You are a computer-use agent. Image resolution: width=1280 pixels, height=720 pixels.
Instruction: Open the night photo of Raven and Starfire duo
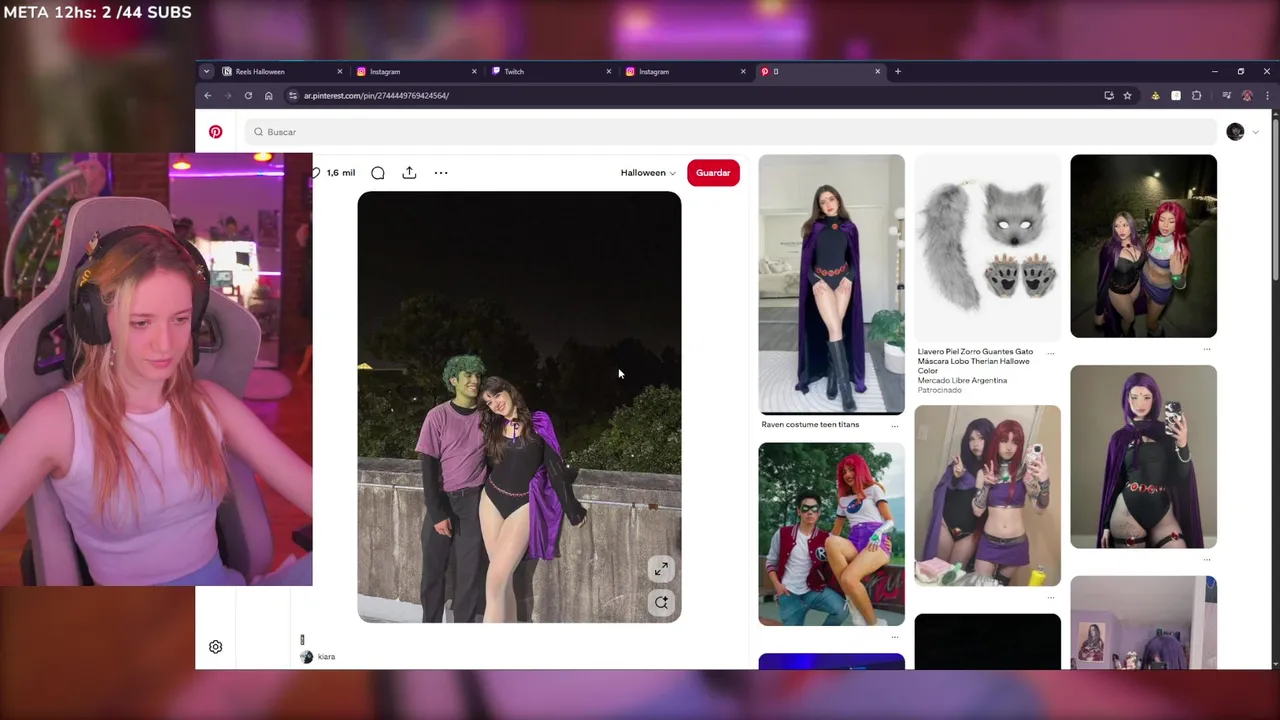coord(1143,246)
